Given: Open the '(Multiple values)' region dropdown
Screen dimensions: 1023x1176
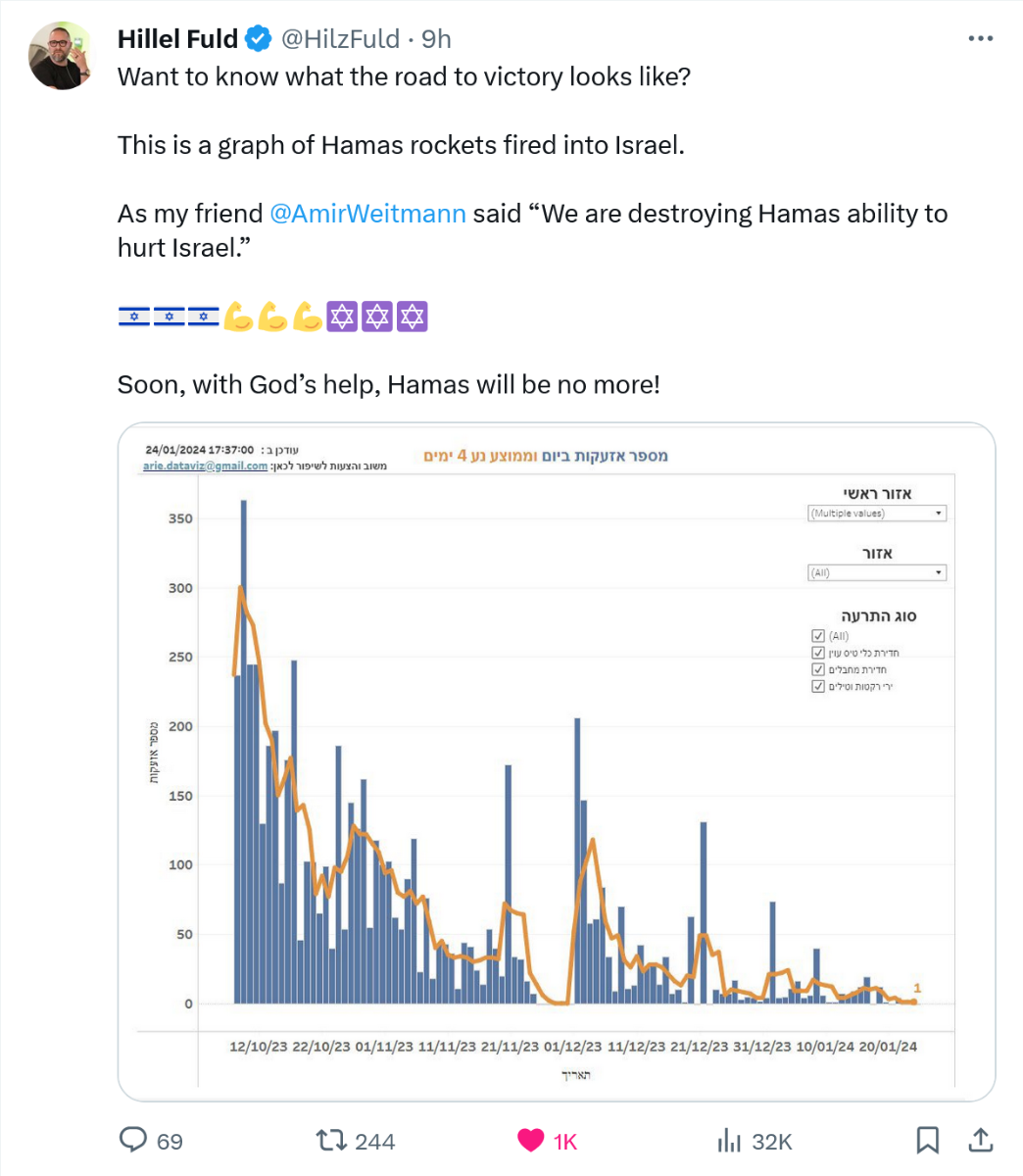Looking at the screenshot, I should [x=877, y=514].
